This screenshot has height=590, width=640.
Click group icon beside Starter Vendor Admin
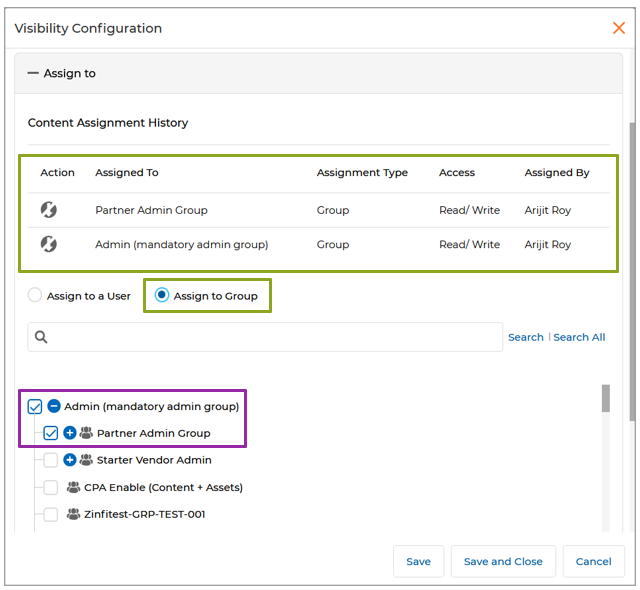point(86,460)
